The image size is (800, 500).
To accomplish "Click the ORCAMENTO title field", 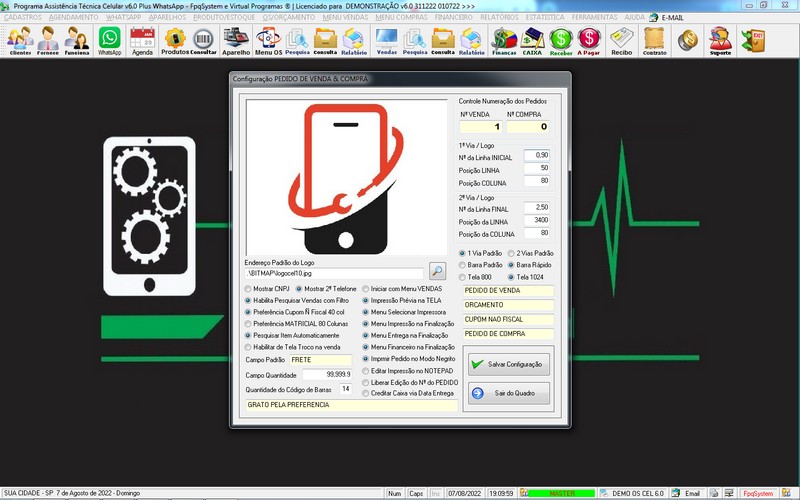I will tap(508, 305).
